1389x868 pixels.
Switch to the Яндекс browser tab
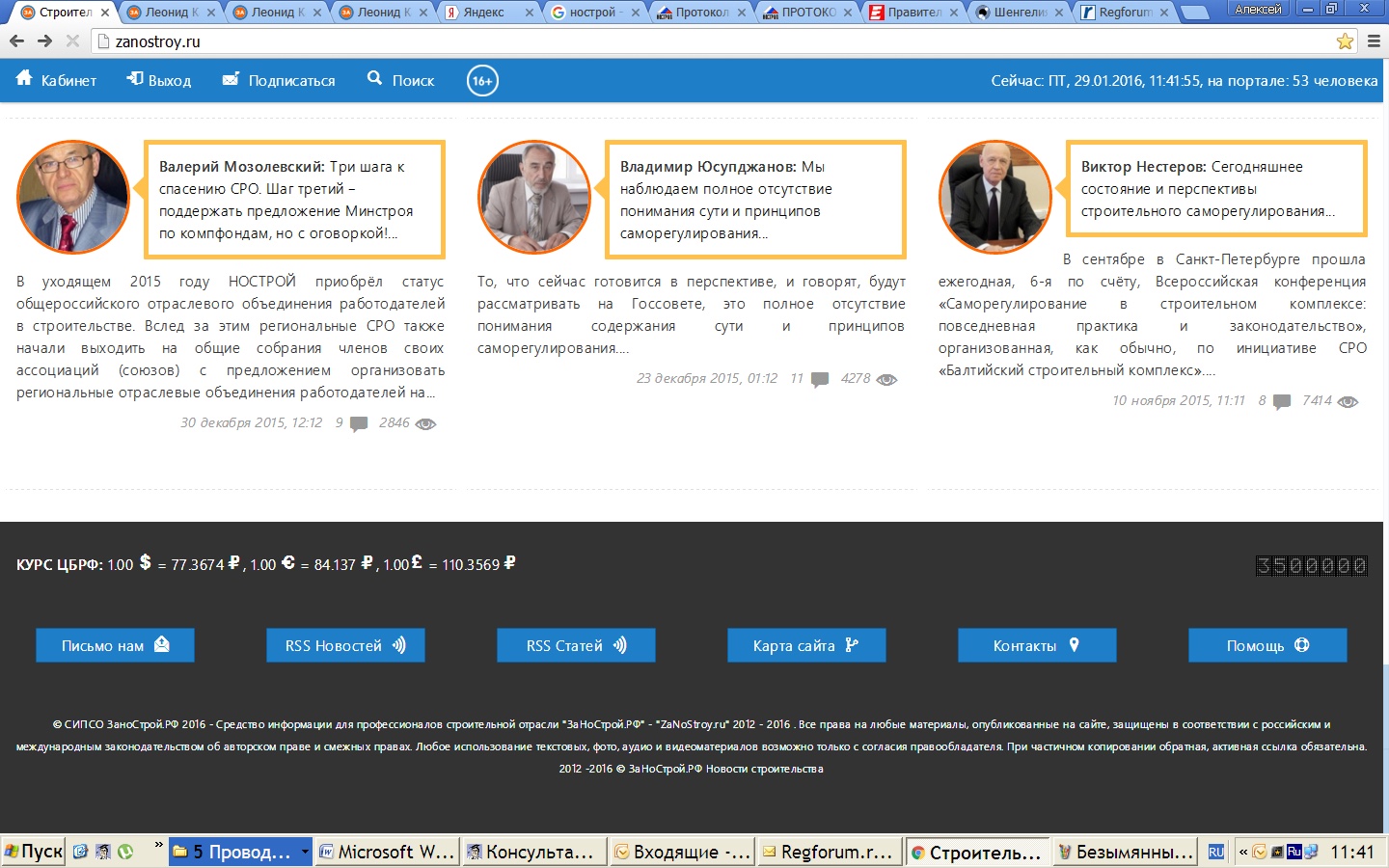483,13
